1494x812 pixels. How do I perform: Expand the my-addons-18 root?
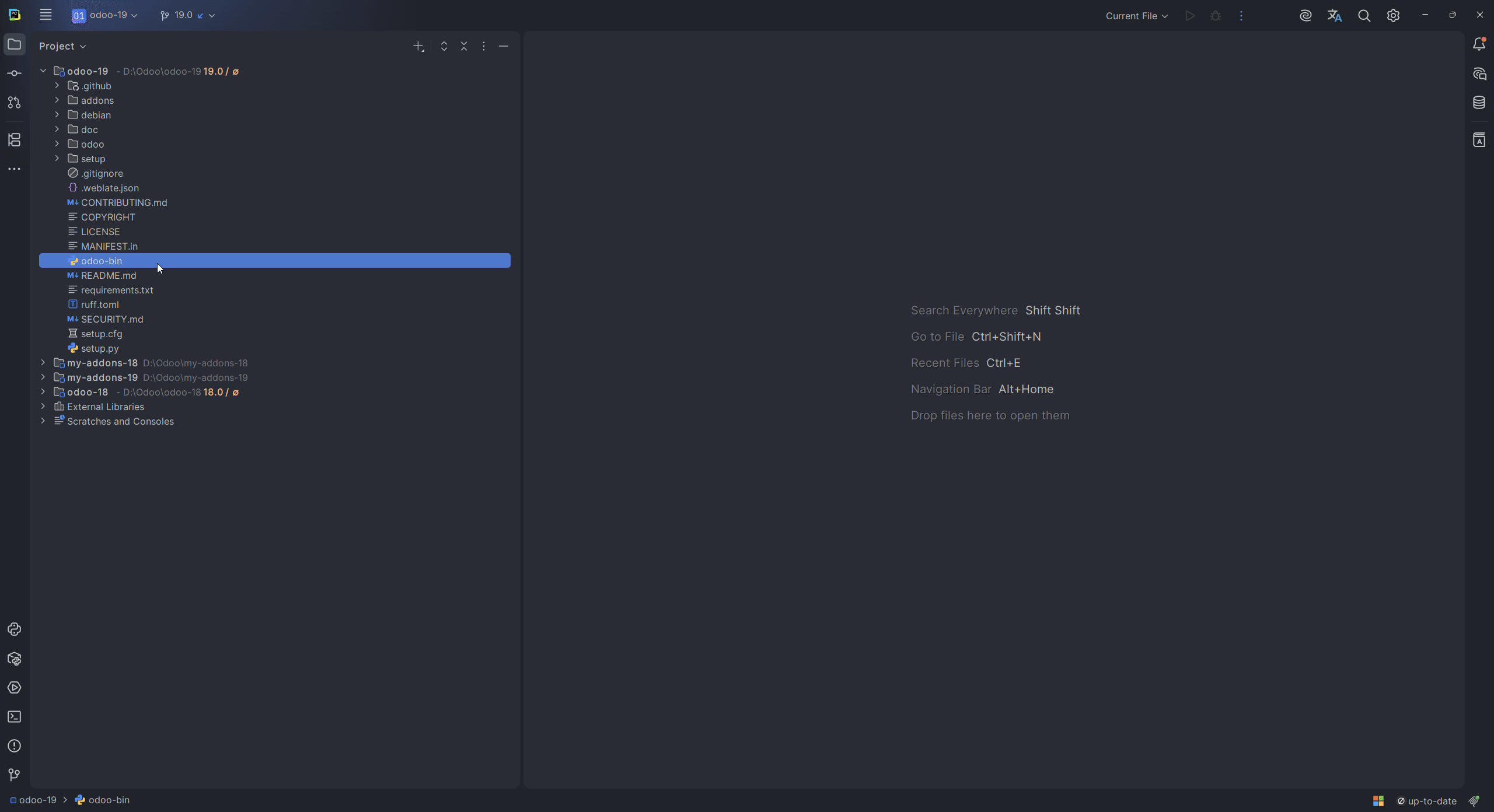click(43, 363)
